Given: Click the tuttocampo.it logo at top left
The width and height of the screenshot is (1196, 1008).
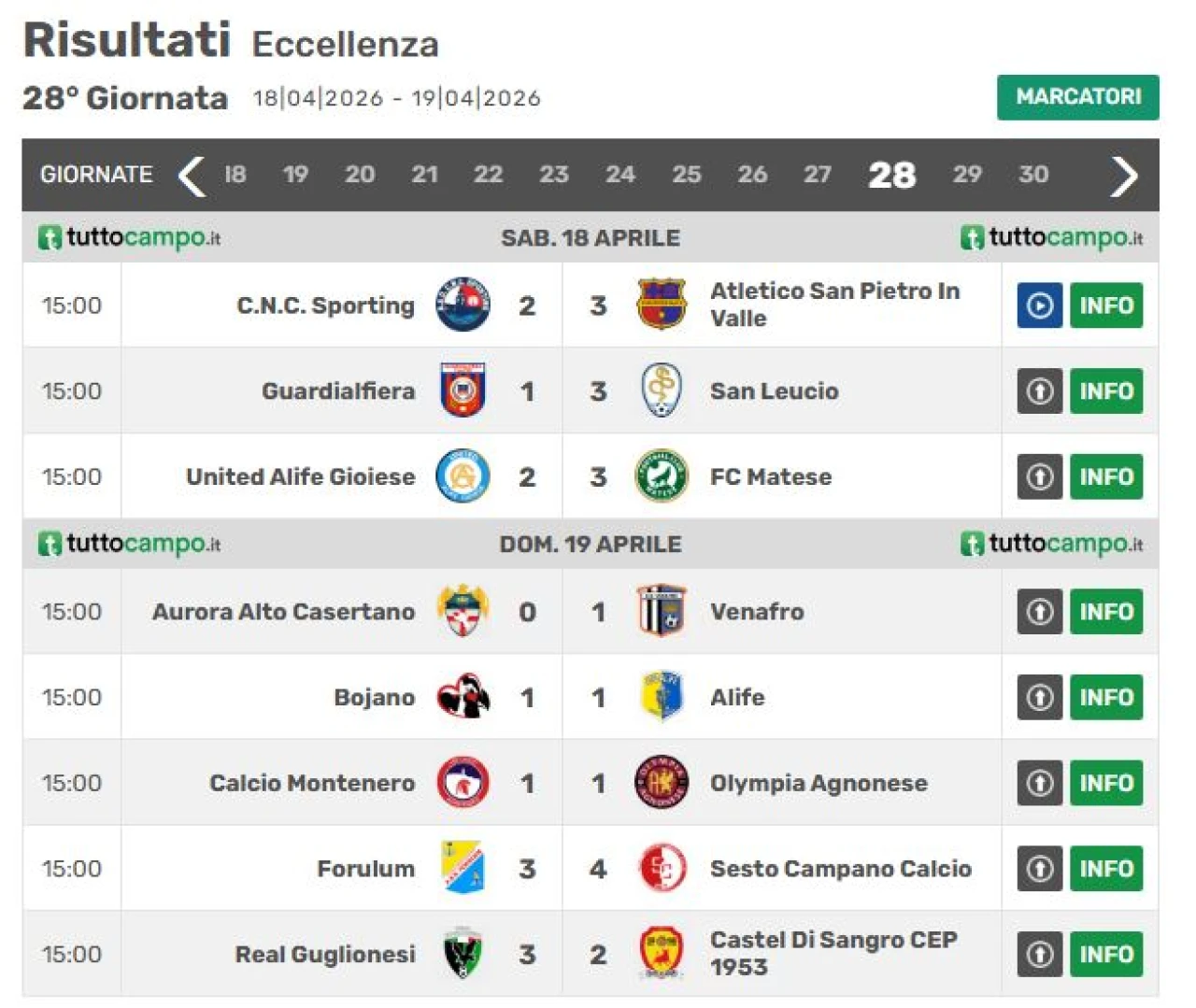Looking at the screenshot, I should point(130,237).
